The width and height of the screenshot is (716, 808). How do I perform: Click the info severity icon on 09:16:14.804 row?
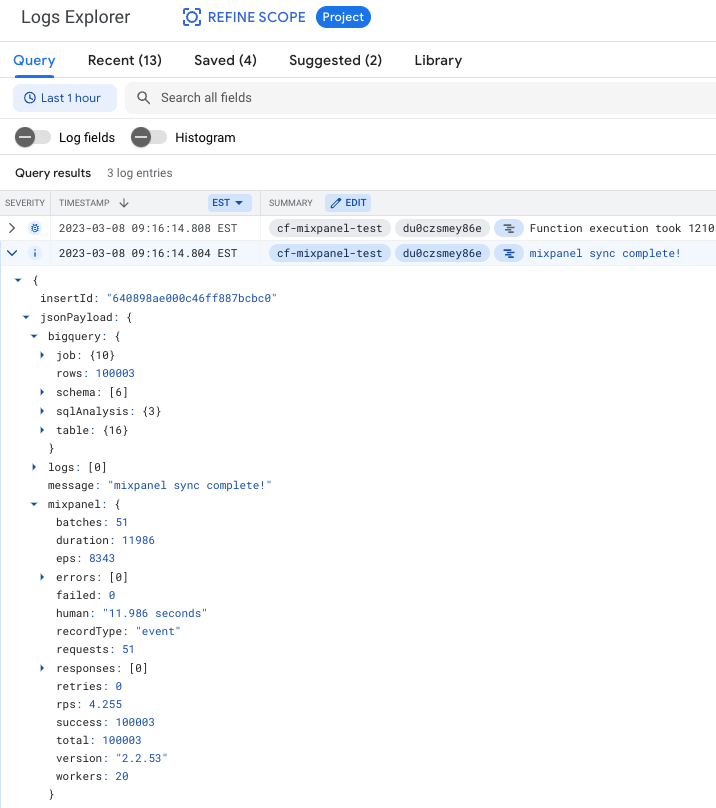[x=35, y=253]
